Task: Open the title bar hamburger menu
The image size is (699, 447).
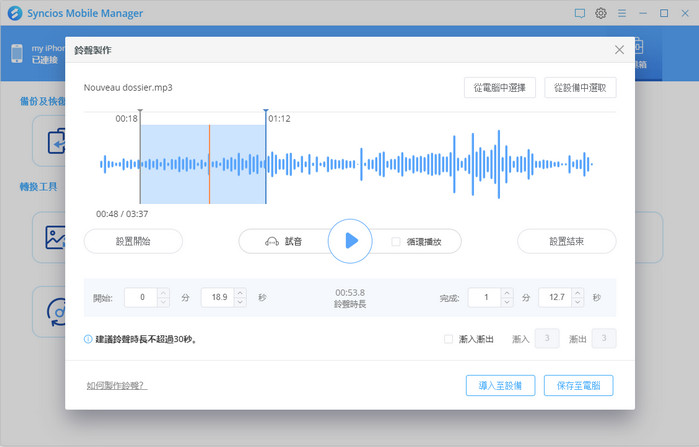Action: [x=623, y=13]
